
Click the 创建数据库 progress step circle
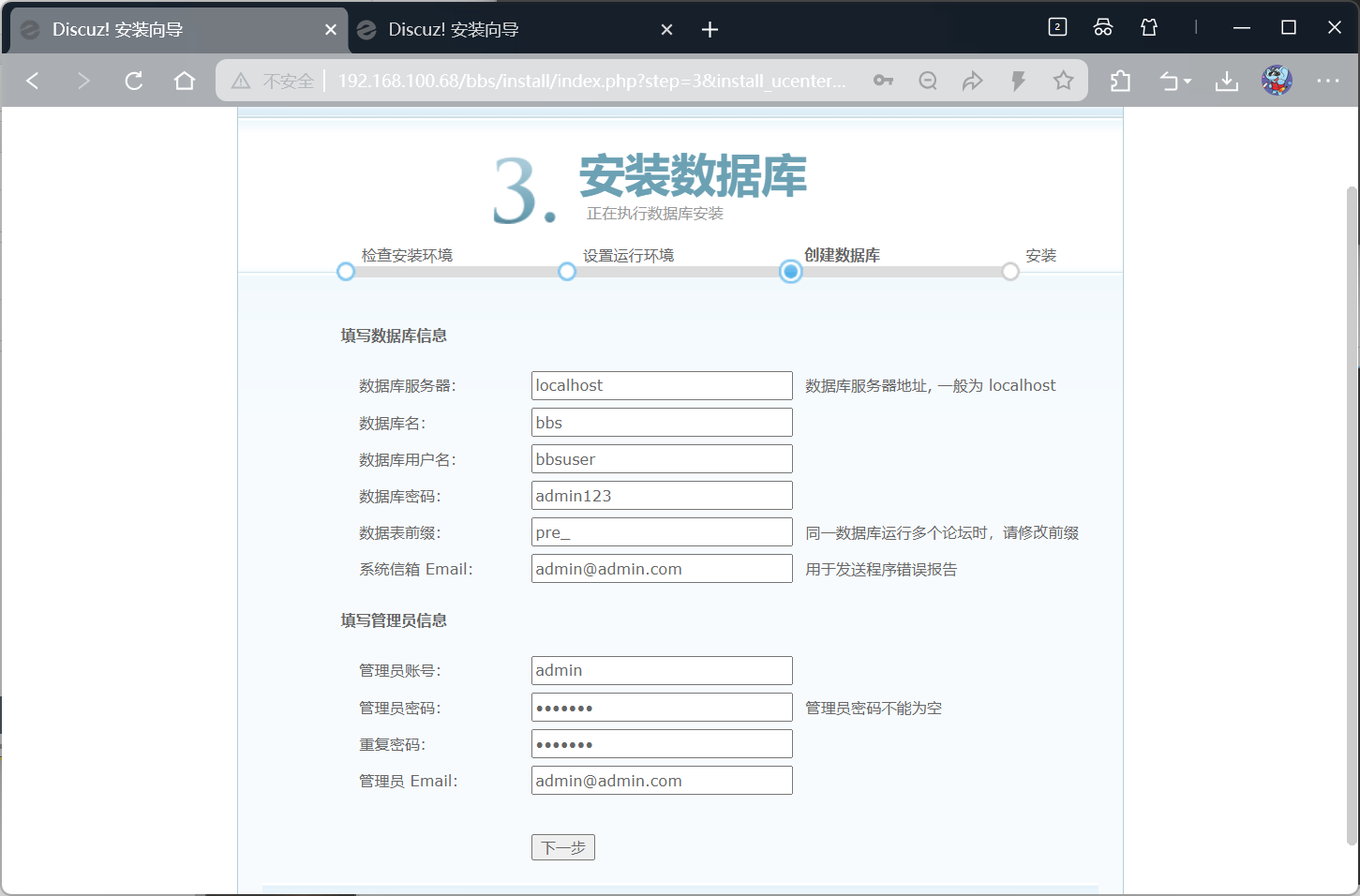[789, 271]
